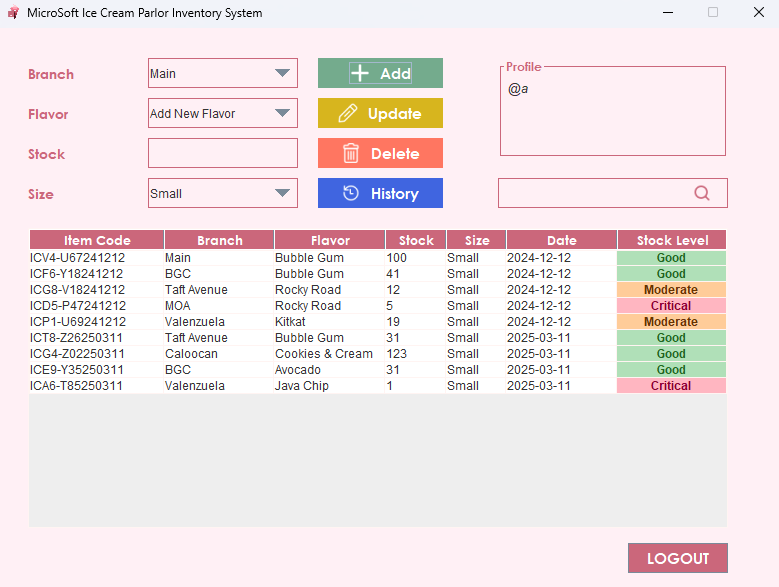Open the Branch dropdown showing Main
779x587 pixels.
282,73
